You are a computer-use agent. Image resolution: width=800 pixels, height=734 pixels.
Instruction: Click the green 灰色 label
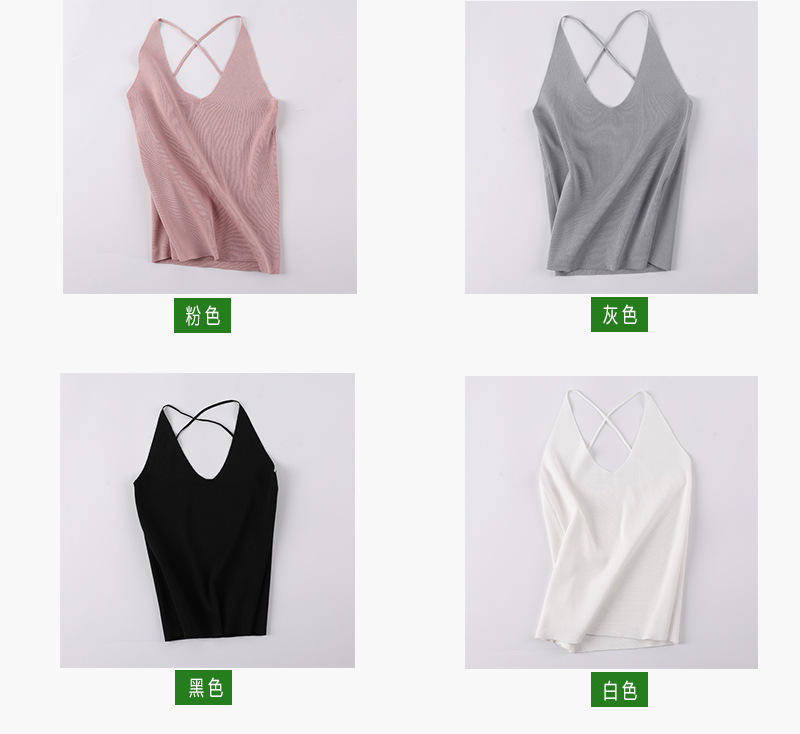click(619, 314)
